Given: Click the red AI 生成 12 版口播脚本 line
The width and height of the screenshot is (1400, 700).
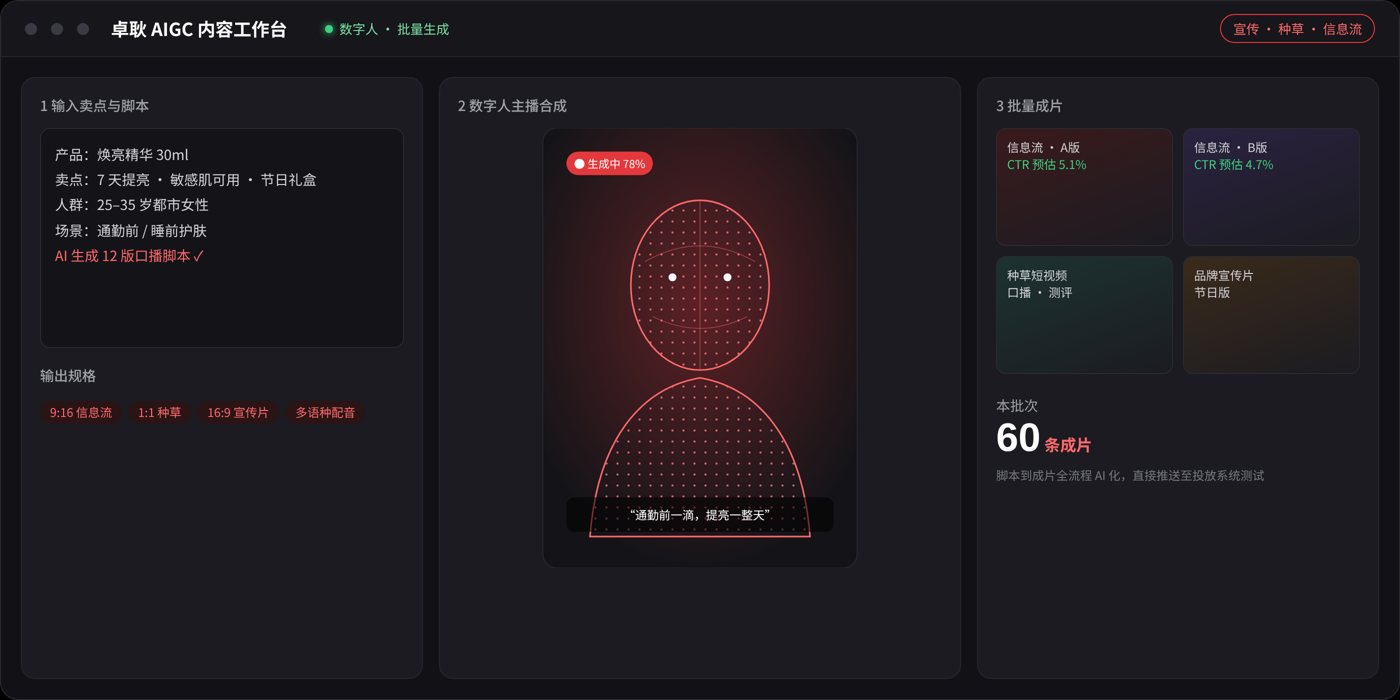Looking at the screenshot, I should [x=130, y=256].
